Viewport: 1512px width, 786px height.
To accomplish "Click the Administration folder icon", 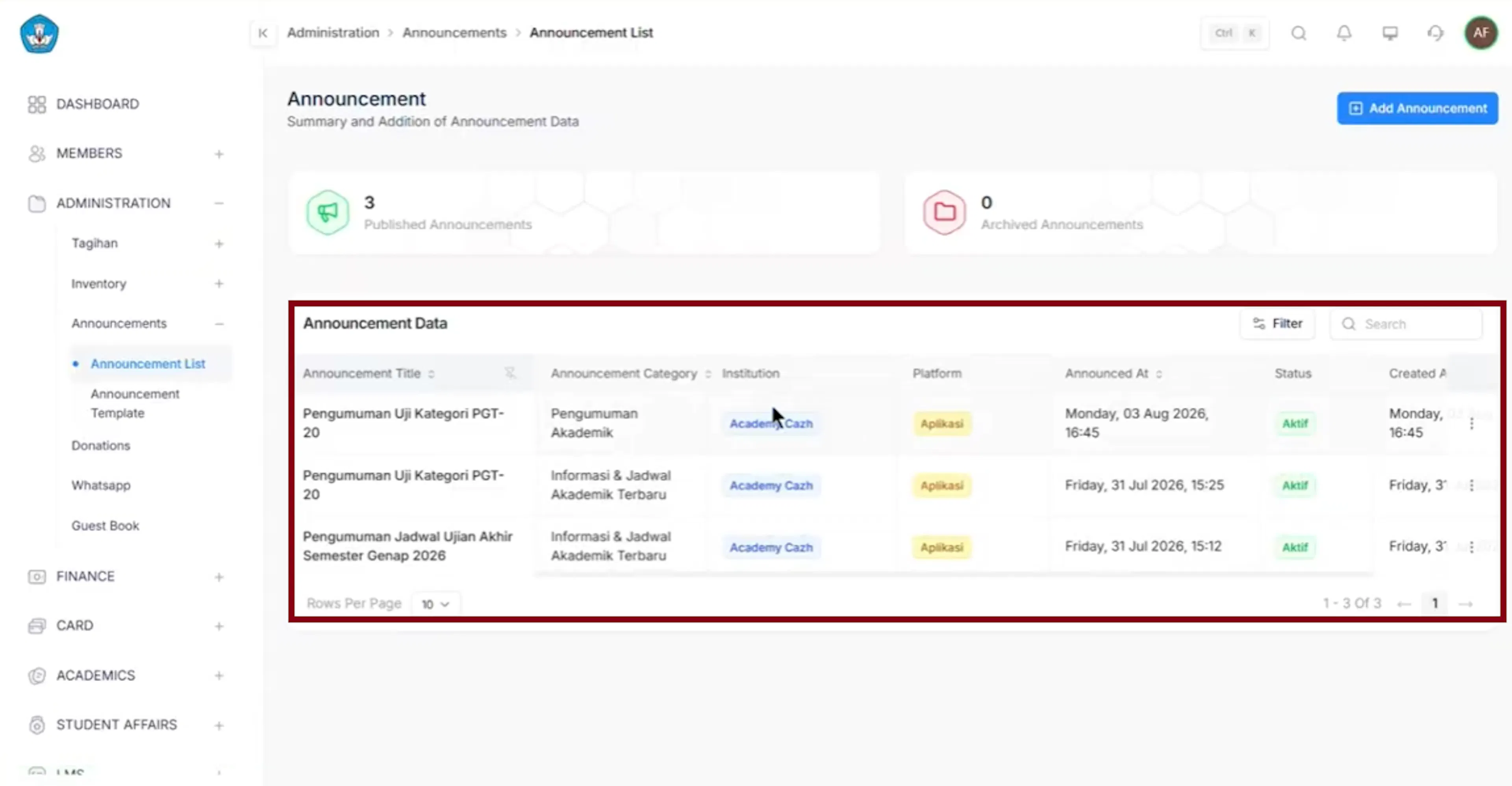I will (x=36, y=203).
